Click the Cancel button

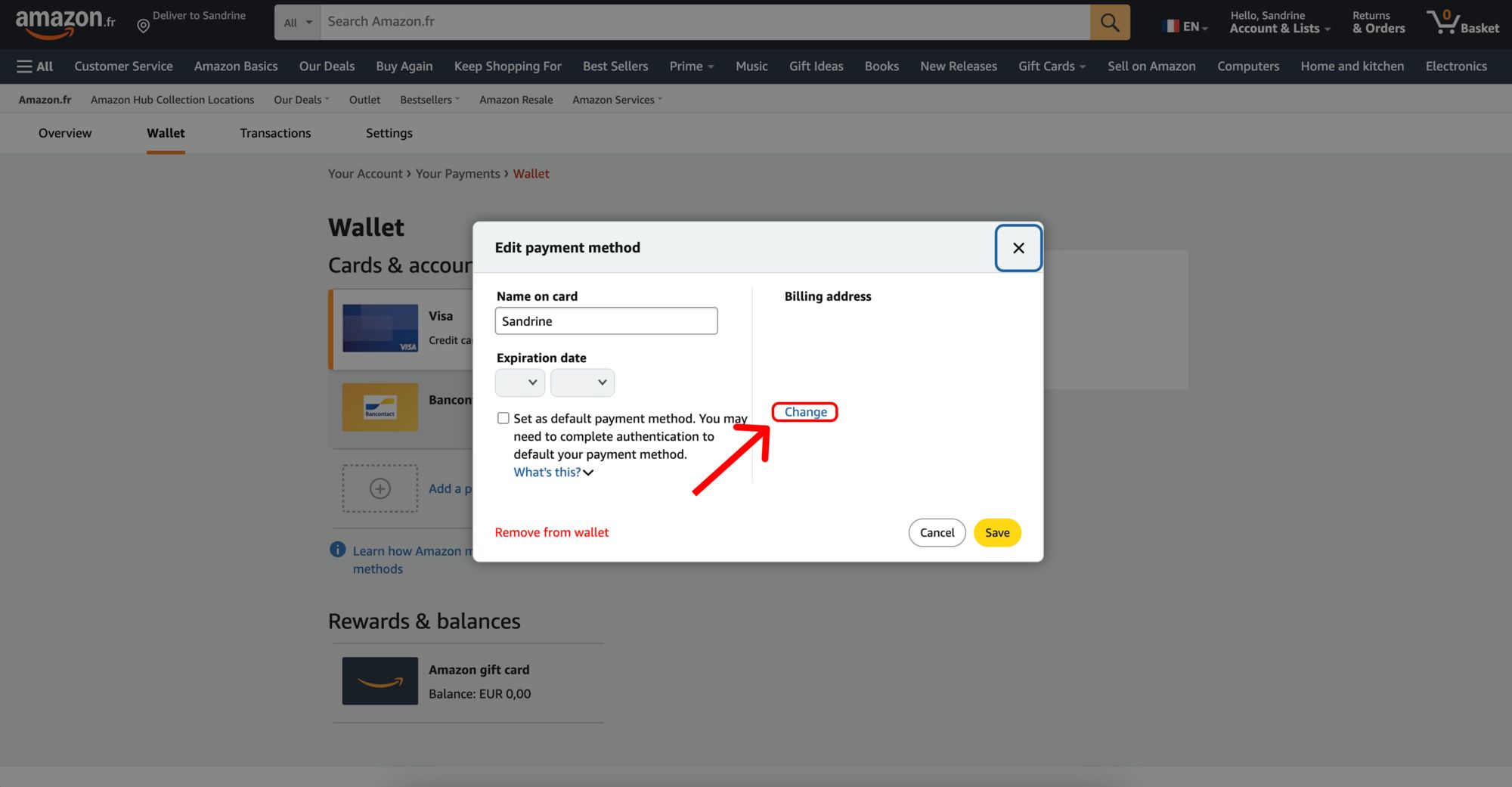(x=937, y=532)
